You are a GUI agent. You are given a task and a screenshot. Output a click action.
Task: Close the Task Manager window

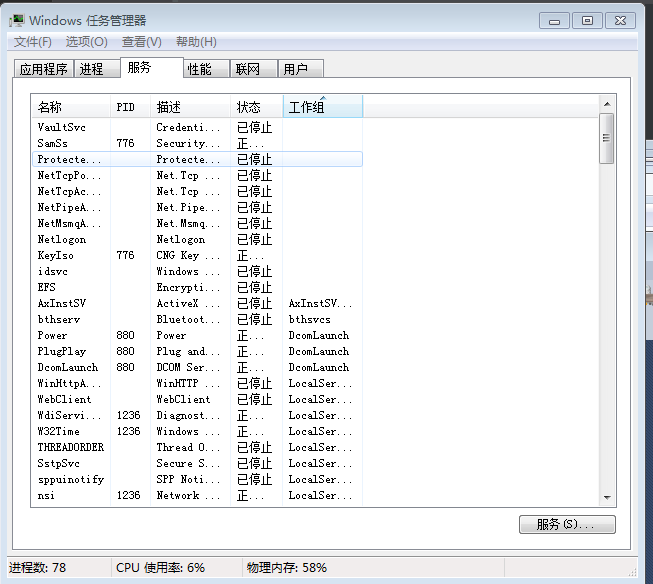pyautogui.click(x=620, y=21)
